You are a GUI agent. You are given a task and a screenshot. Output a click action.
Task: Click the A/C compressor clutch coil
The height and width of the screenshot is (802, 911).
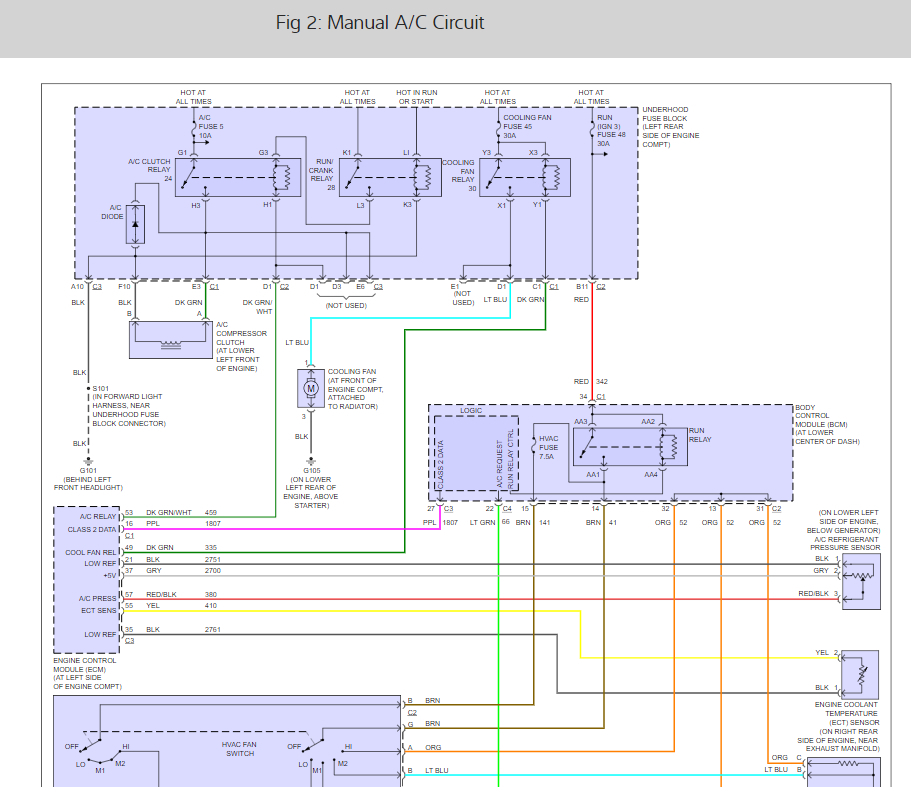170,339
